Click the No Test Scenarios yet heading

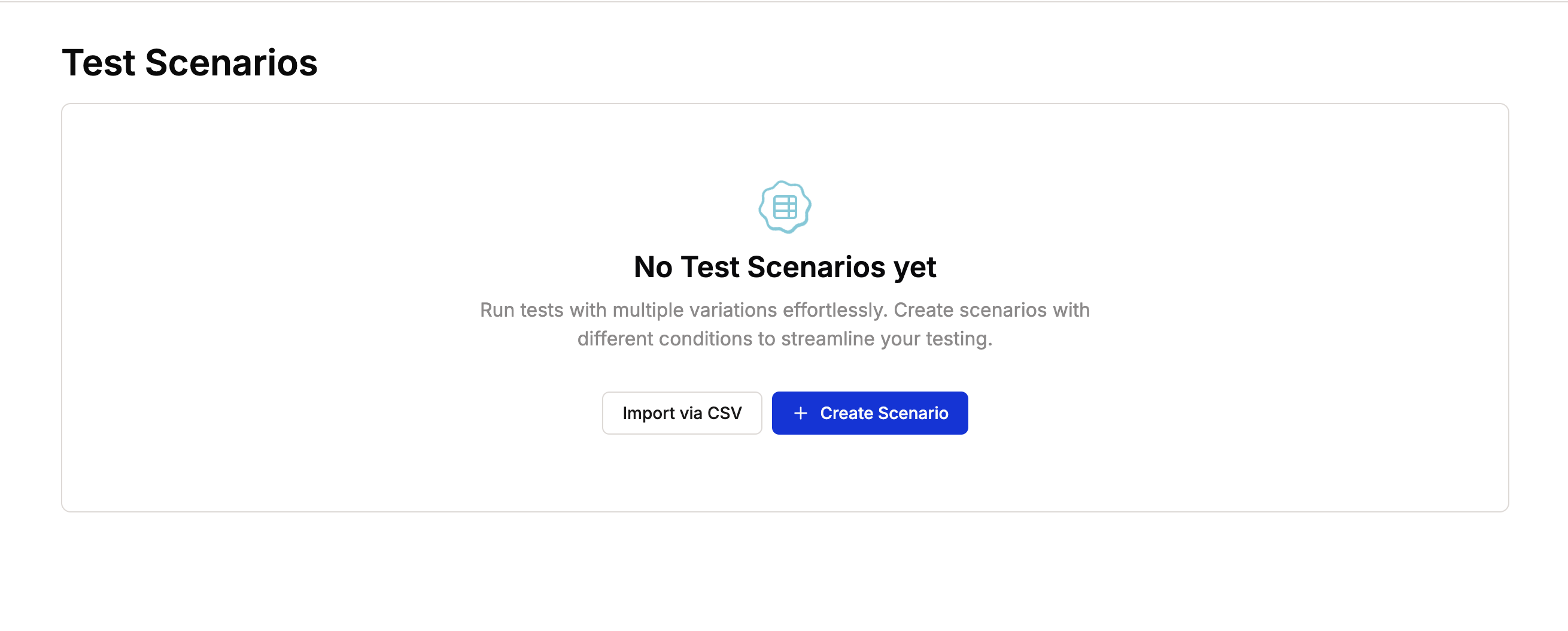[x=785, y=267]
